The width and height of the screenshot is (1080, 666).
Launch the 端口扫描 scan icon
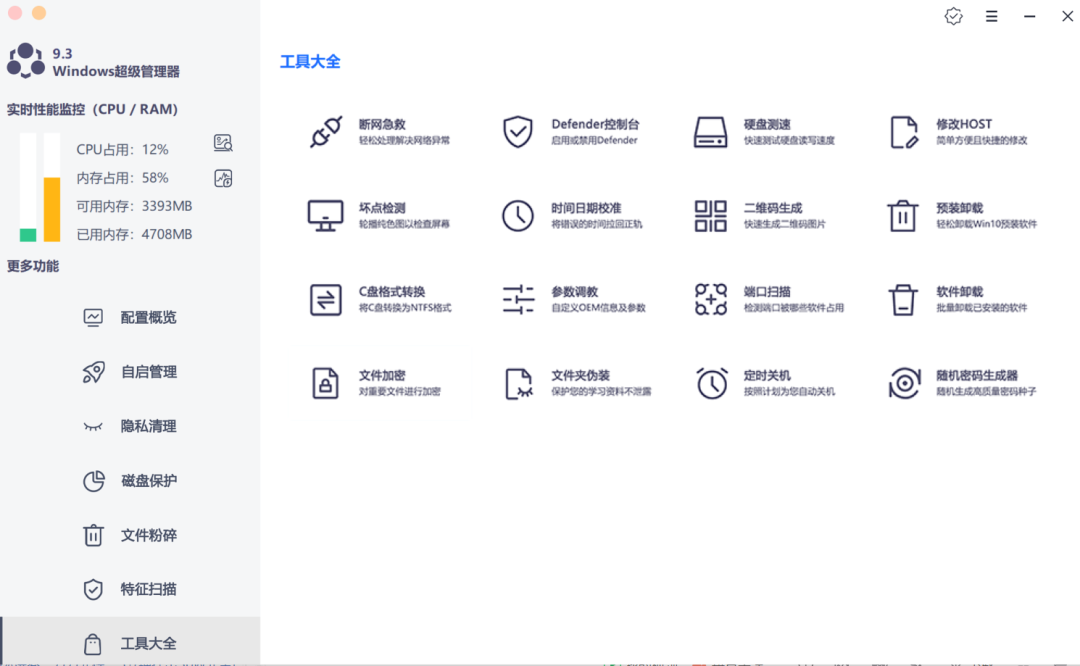[x=710, y=300]
